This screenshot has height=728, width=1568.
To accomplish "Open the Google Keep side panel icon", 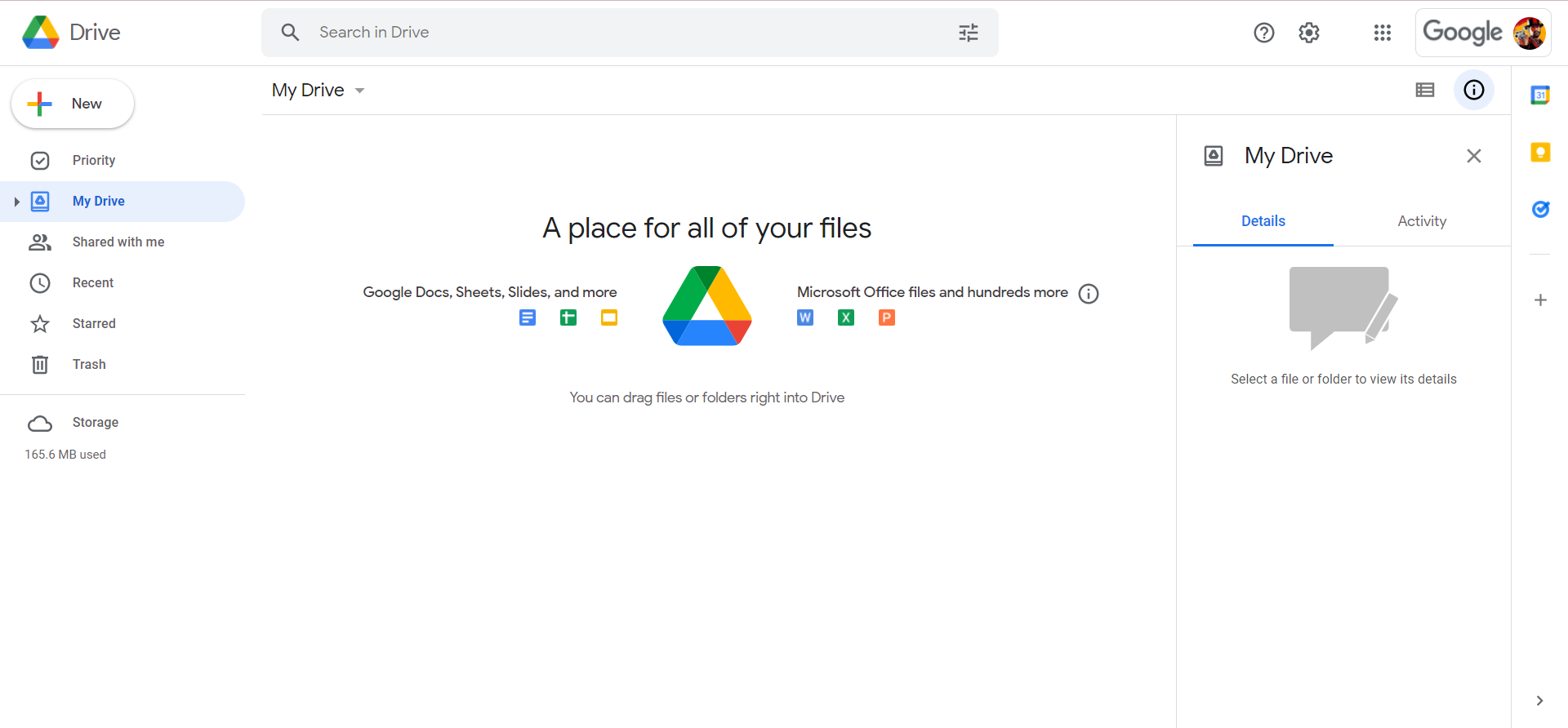I will pyautogui.click(x=1540, y=153).
